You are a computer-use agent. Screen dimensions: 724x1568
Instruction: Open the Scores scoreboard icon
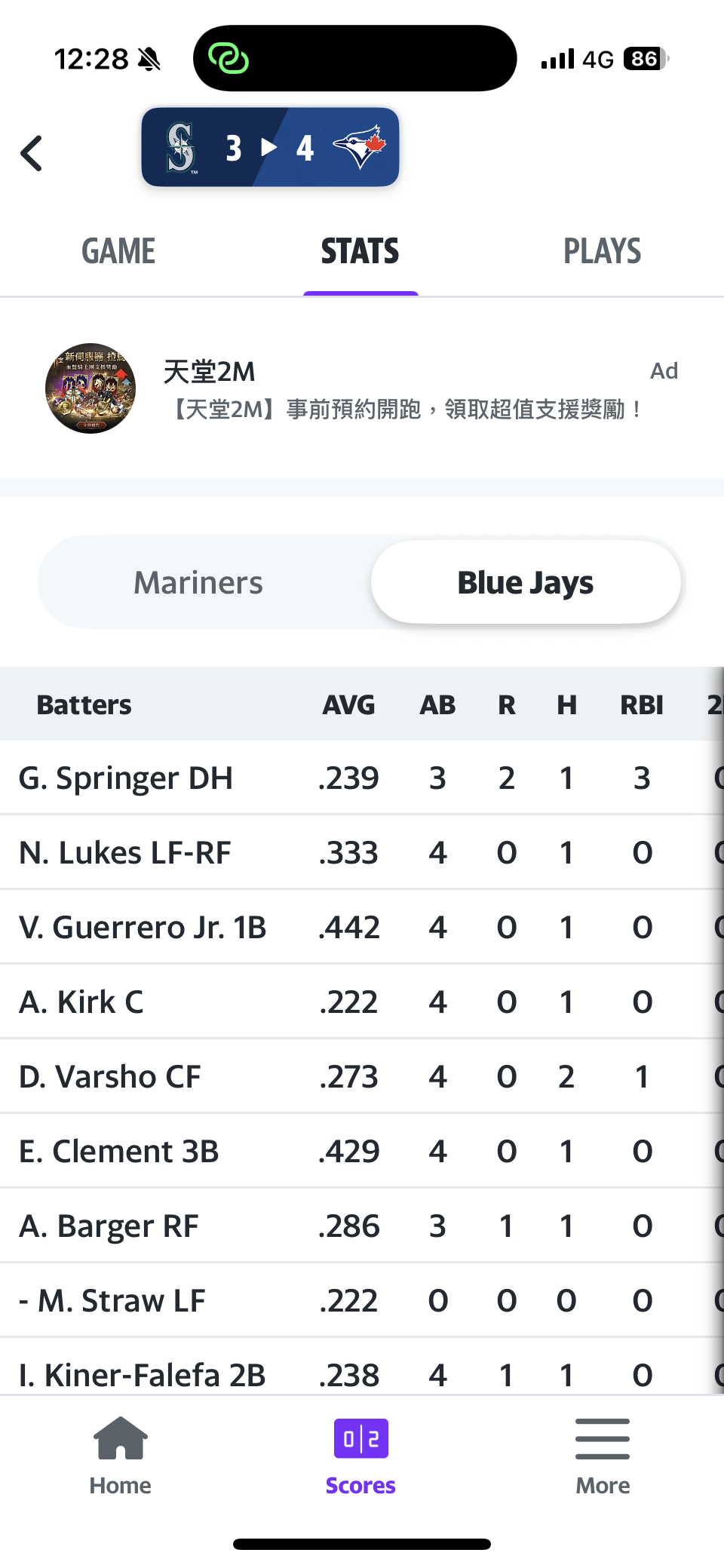click(x=360, y=1439)
